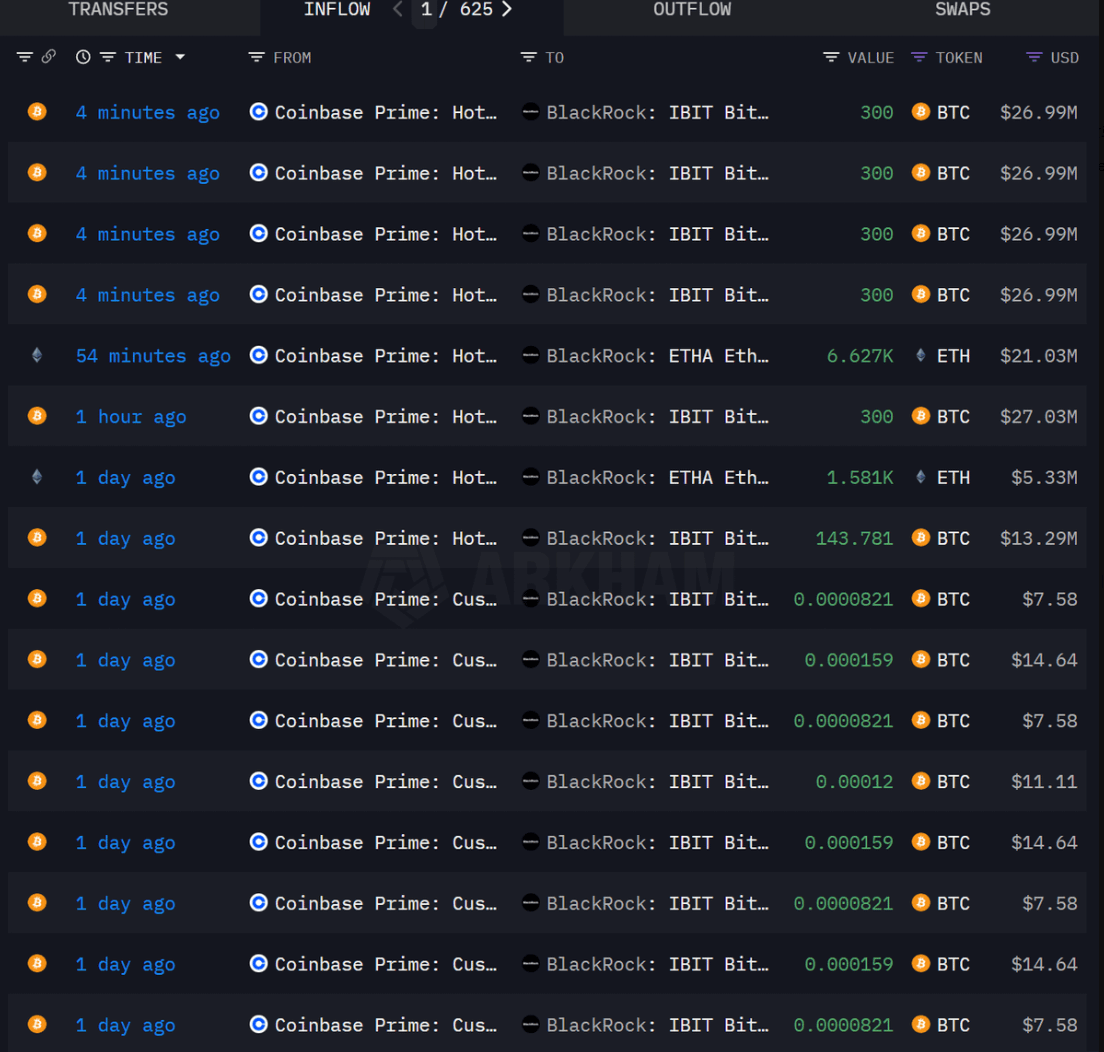Click the clock icon beside TIME
Viewport: 1104px width, 1052px height.
tap(83, 57)
